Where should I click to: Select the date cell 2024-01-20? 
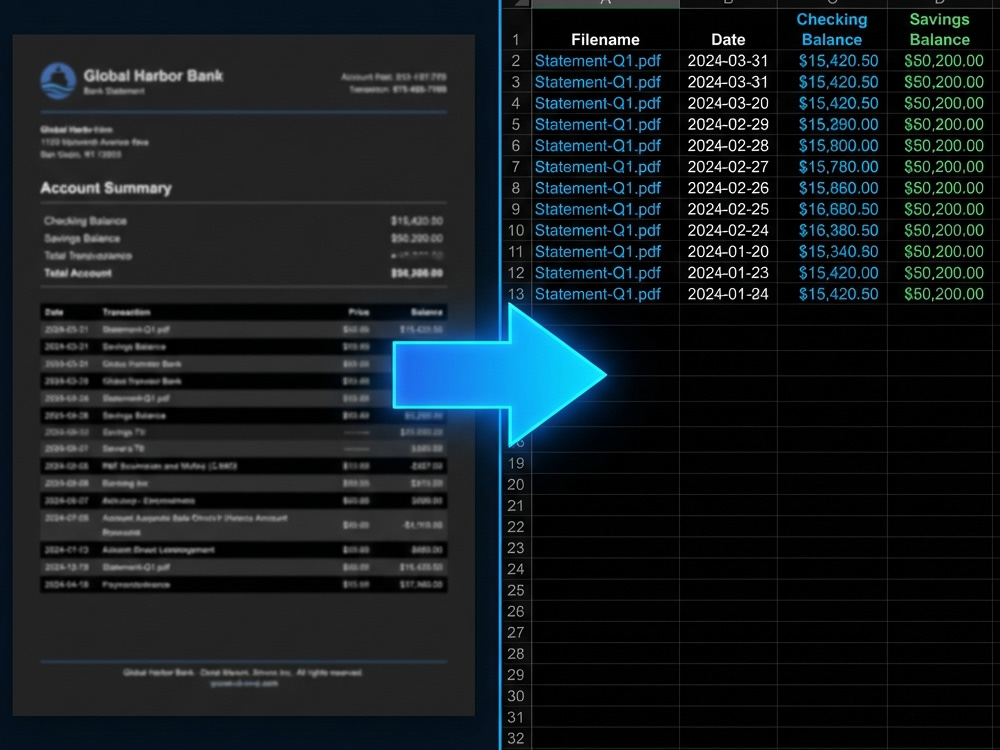pyautogui.click(x=728, y=251)
